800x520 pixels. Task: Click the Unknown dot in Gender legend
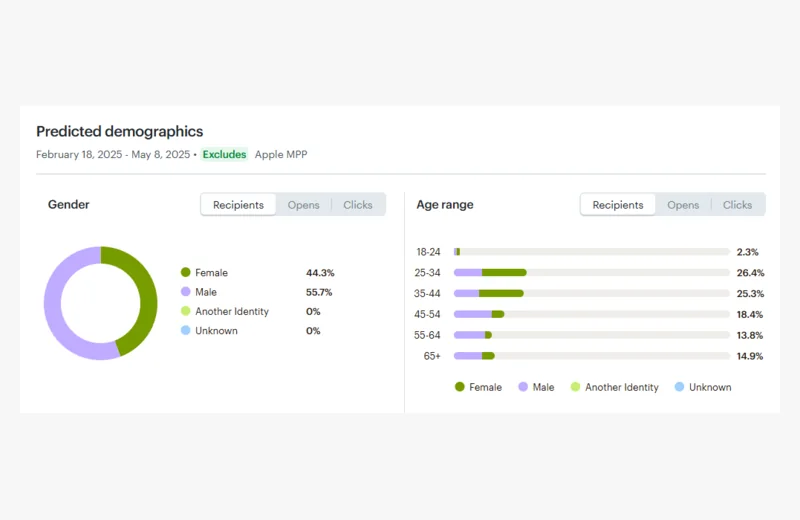click(x=186, y=330)
